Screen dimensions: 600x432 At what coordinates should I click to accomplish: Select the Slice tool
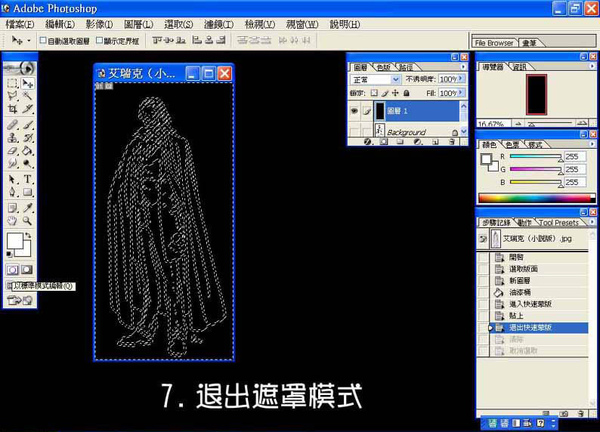[27, 109]
